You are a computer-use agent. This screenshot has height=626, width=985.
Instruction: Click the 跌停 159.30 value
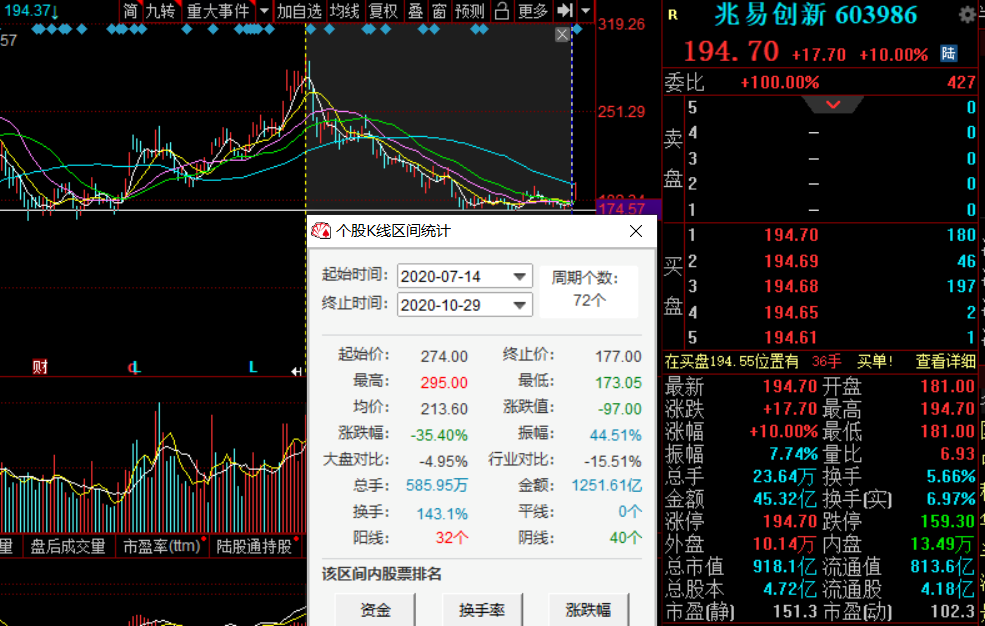(947, 521)
